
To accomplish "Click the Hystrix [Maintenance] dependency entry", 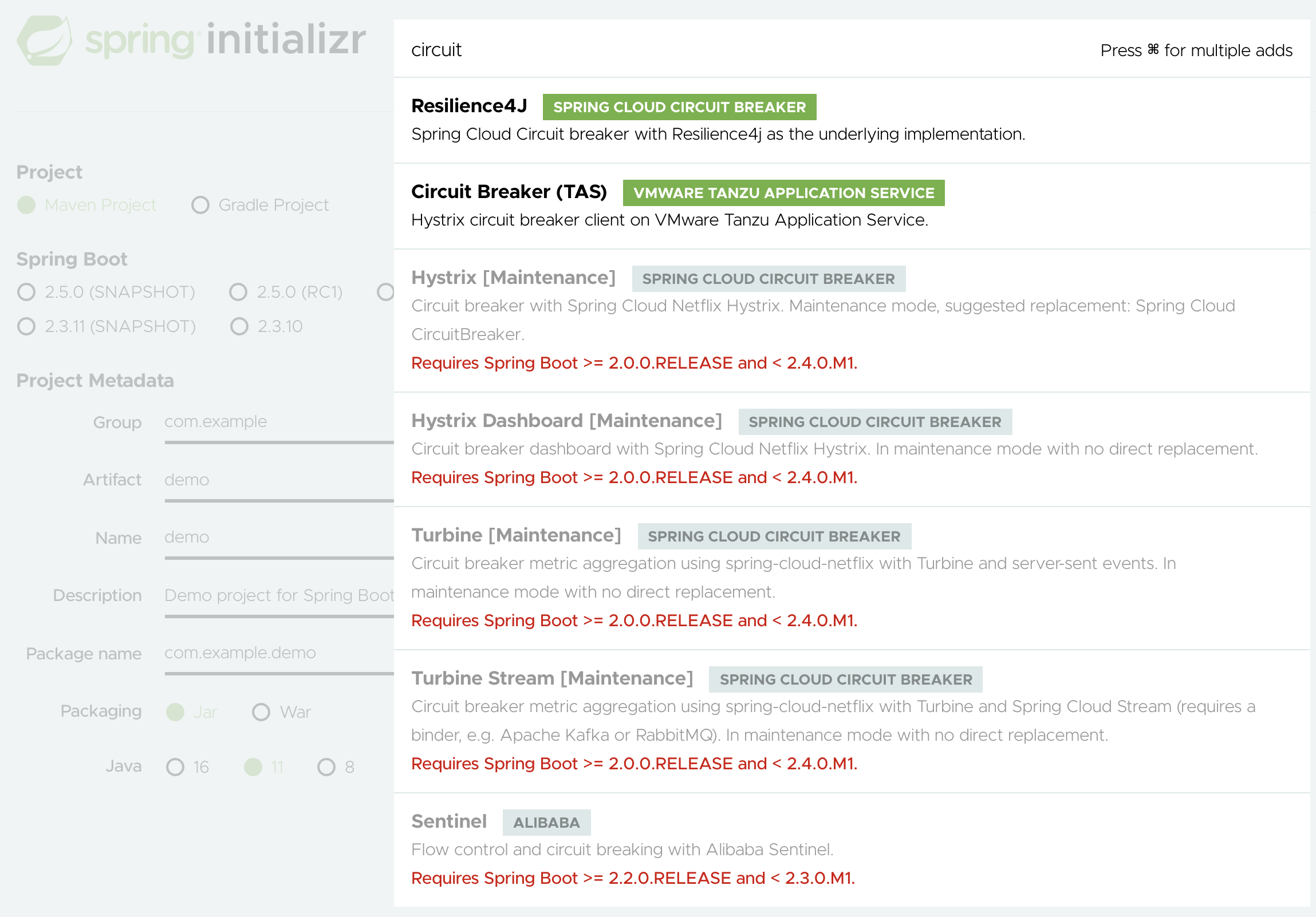I will [x=513, y=278].
